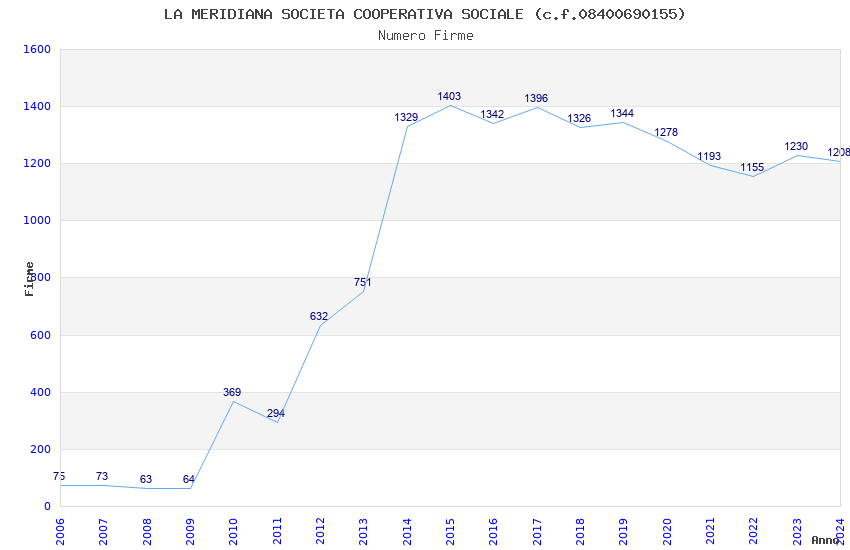Image resolution: width=850 pixels, height=550 pixels.
Task: Select the data label 1193
Action: click(x=709, y=157)
